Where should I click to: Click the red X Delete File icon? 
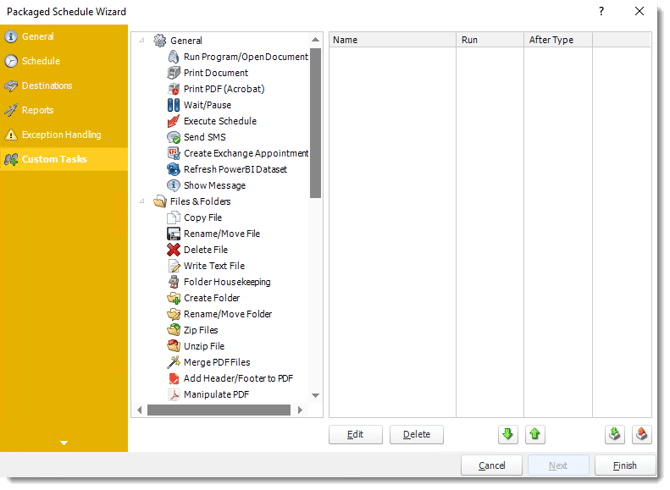[173, 250]
